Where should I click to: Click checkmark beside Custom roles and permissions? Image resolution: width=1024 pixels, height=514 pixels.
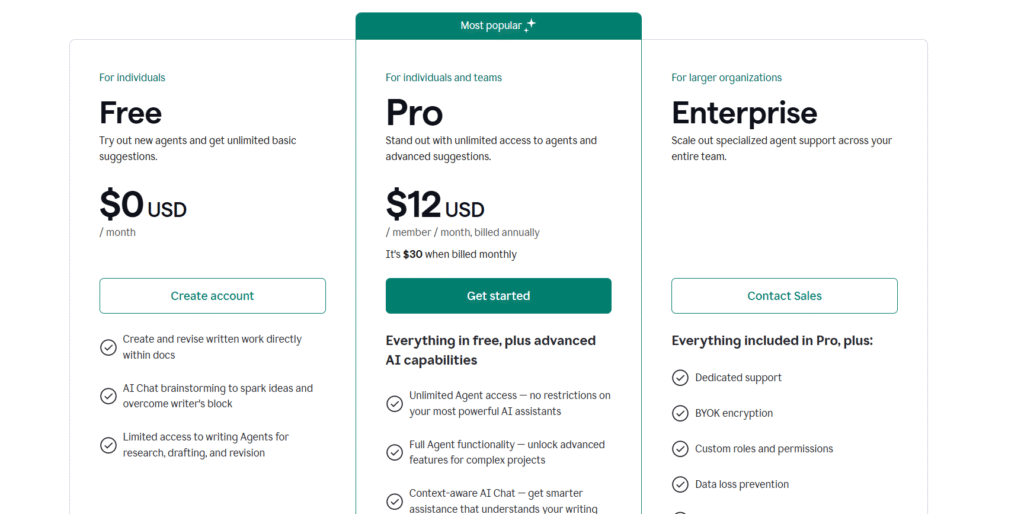(x=680, y=449)
